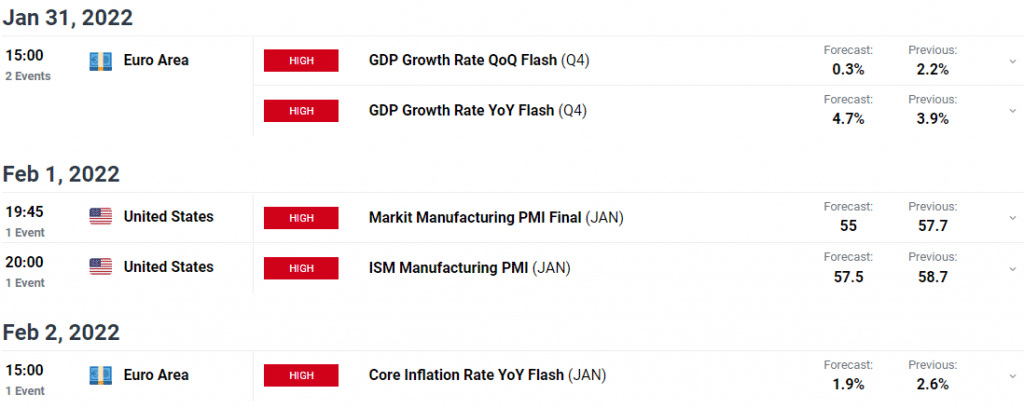Click HIGH badge for Core Inflation Rate
The image size is (1024, 408).
coord(301,375)
